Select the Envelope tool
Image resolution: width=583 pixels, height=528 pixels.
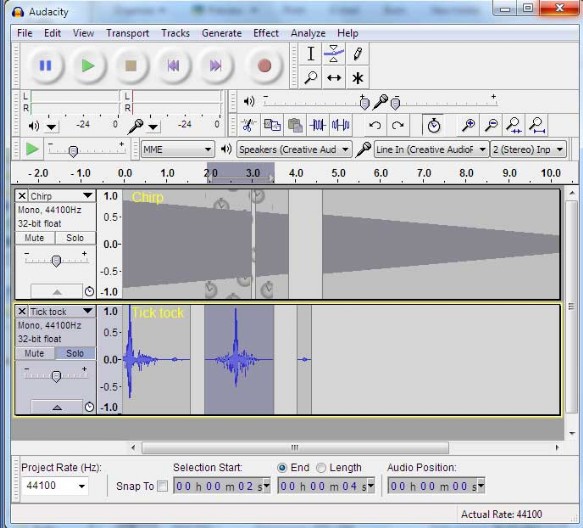tap(334, 54)
